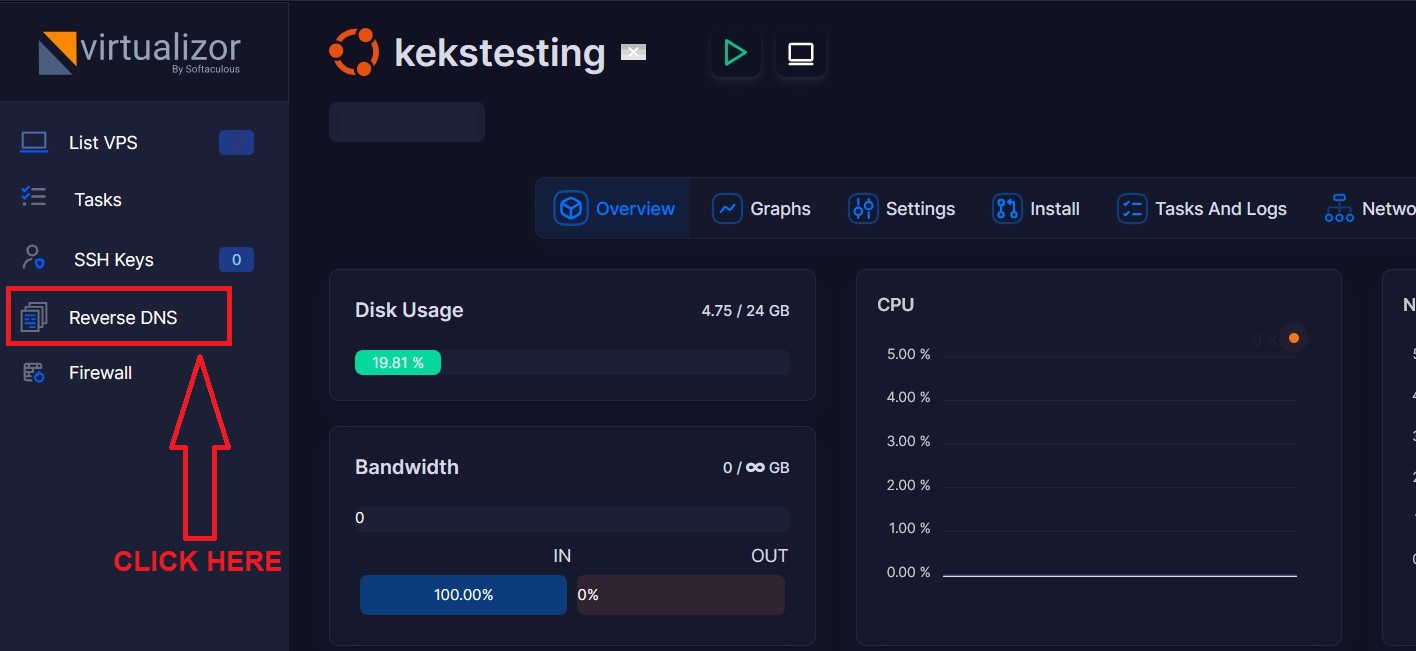Click the 0.00 % axis label
Image resolution: width=1416 pixels, height=651 pixels.
pos(909,572)
